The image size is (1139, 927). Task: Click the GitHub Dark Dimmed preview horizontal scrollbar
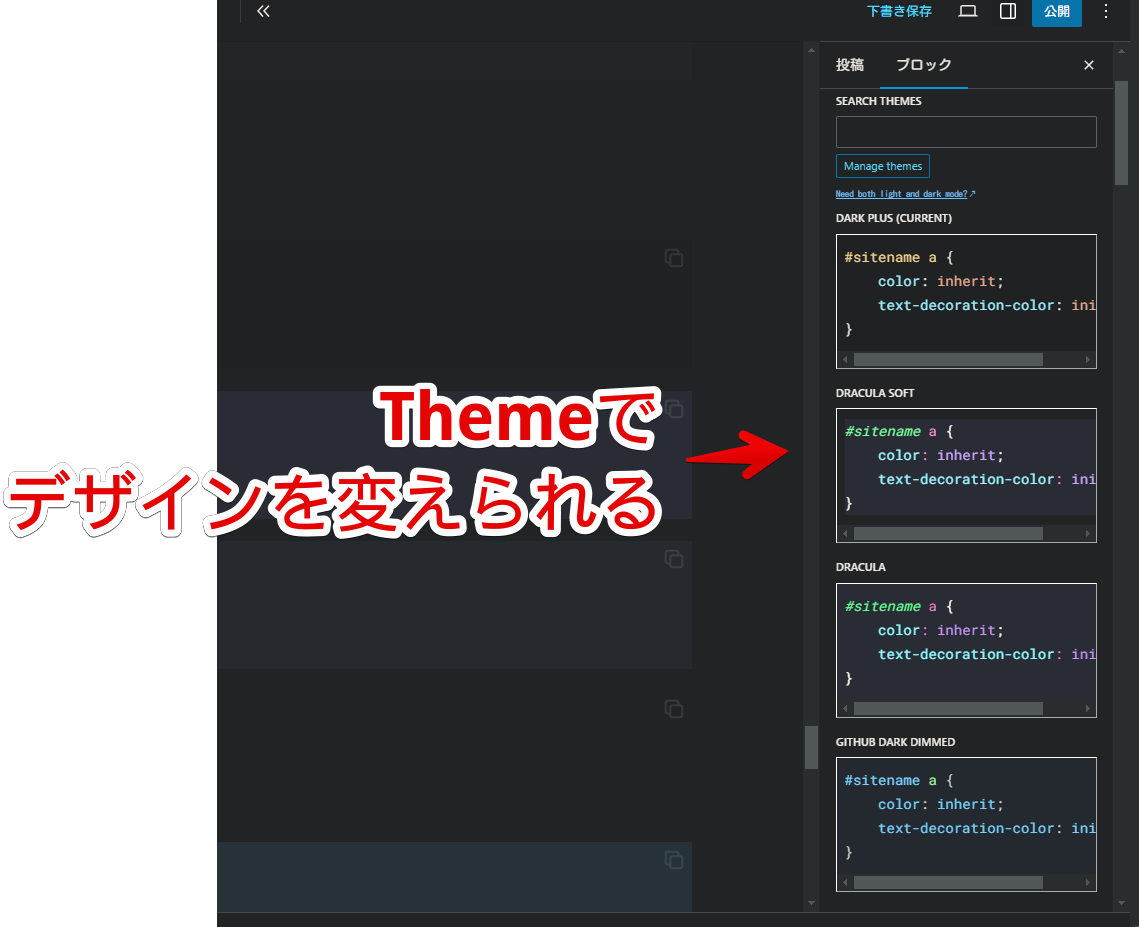948,883
